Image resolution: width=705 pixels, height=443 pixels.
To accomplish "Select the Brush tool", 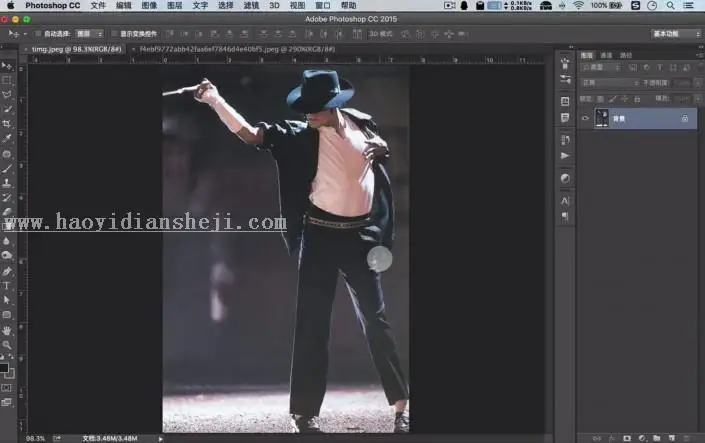I will tap(7, 169).
